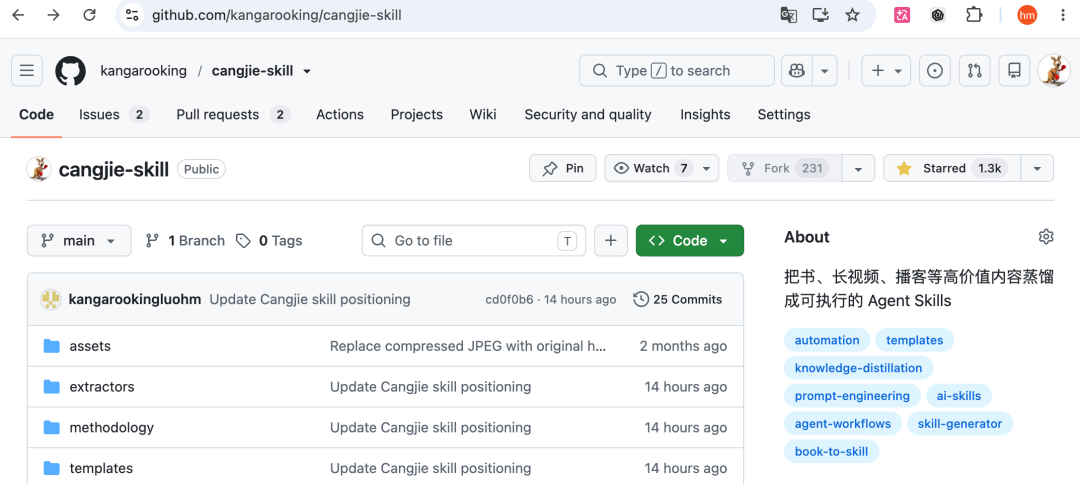Click the assets folder icon
1080x484 pixels.
click(x=52, y=346)
